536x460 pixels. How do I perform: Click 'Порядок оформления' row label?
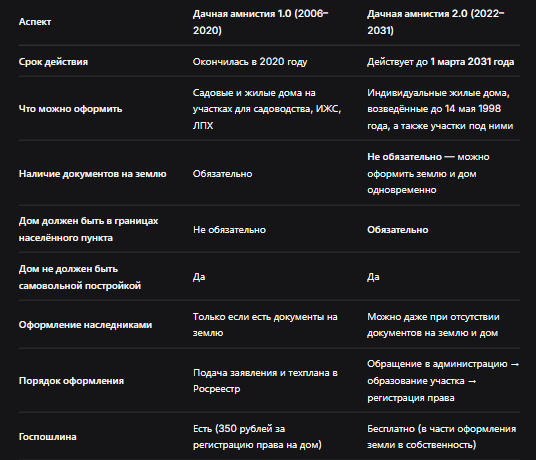[71, 381]
